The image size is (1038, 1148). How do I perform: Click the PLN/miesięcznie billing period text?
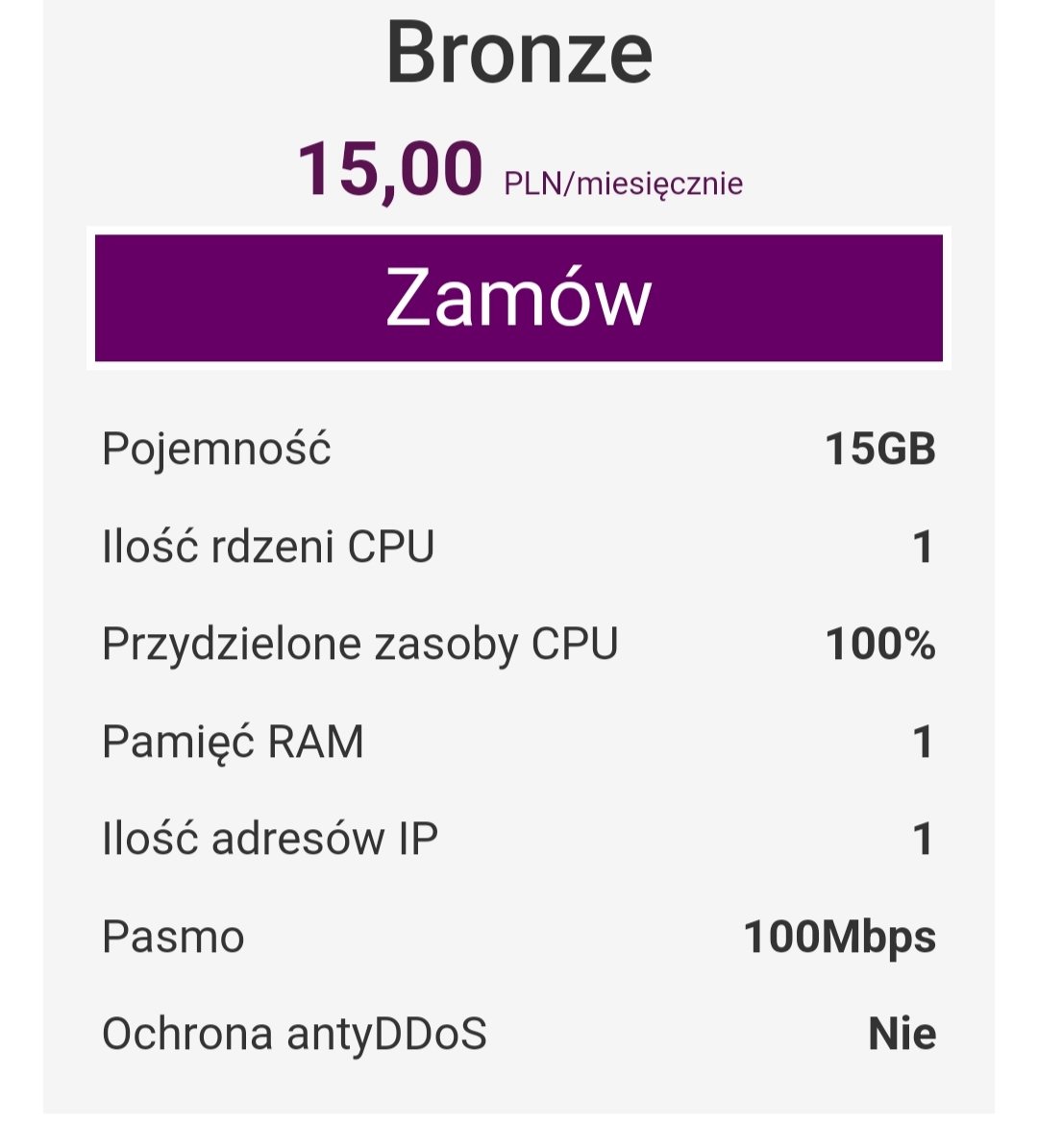click(x=623, y=183)
